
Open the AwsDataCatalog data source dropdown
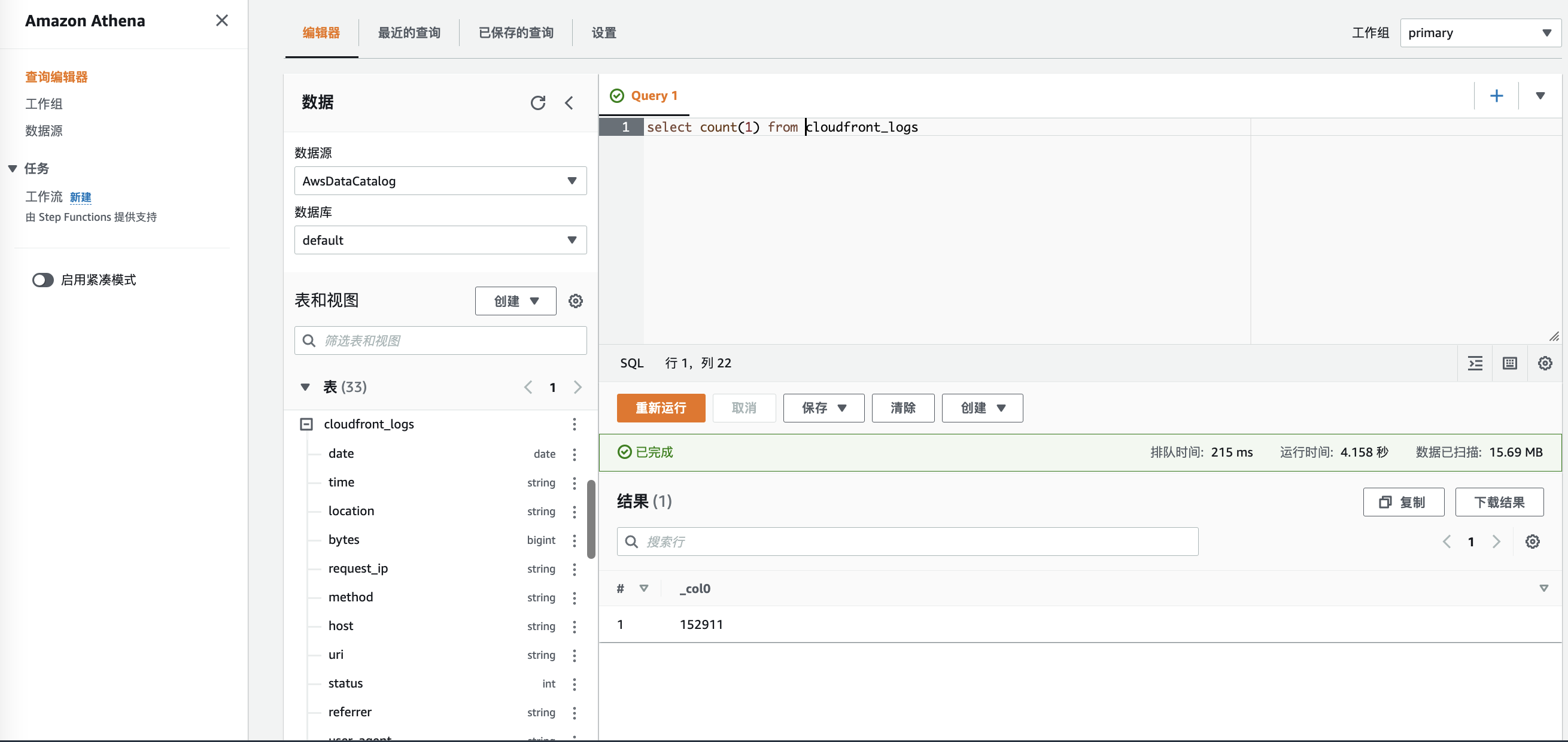click(440, 181)
